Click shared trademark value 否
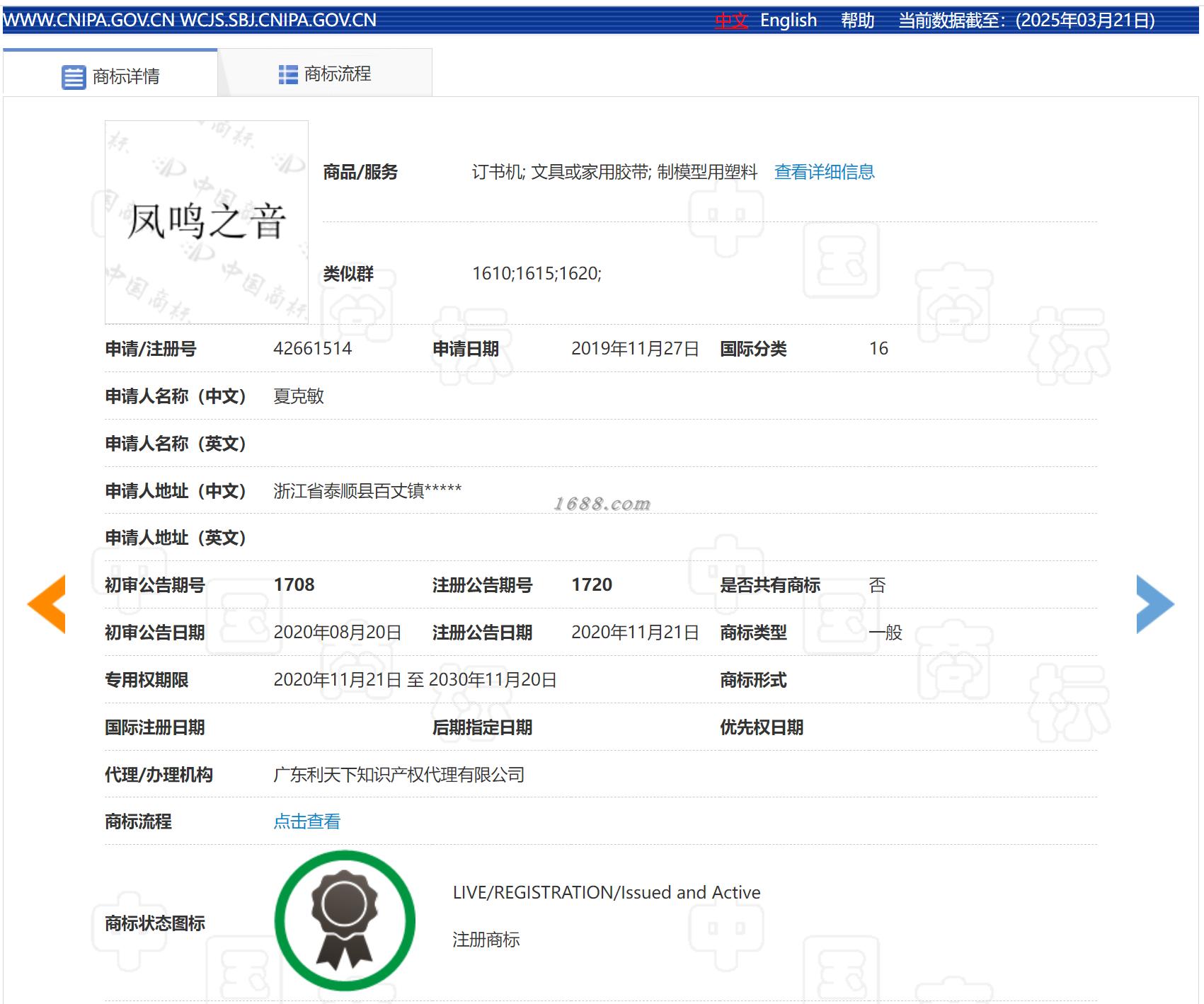Screen dimensions: 1204x1004 point(878,585)
